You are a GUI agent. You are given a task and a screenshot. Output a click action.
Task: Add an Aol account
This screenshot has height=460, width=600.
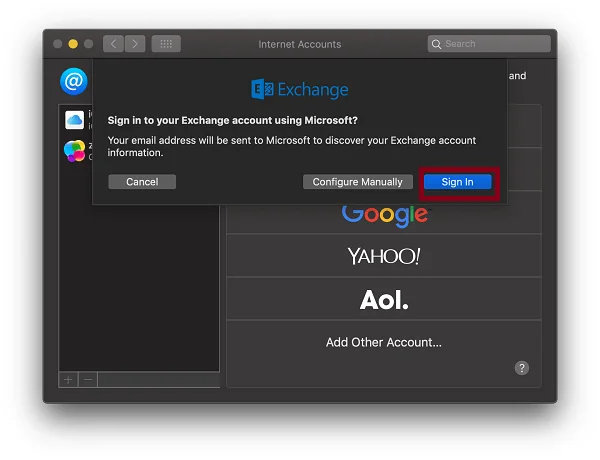coord(384,299)
